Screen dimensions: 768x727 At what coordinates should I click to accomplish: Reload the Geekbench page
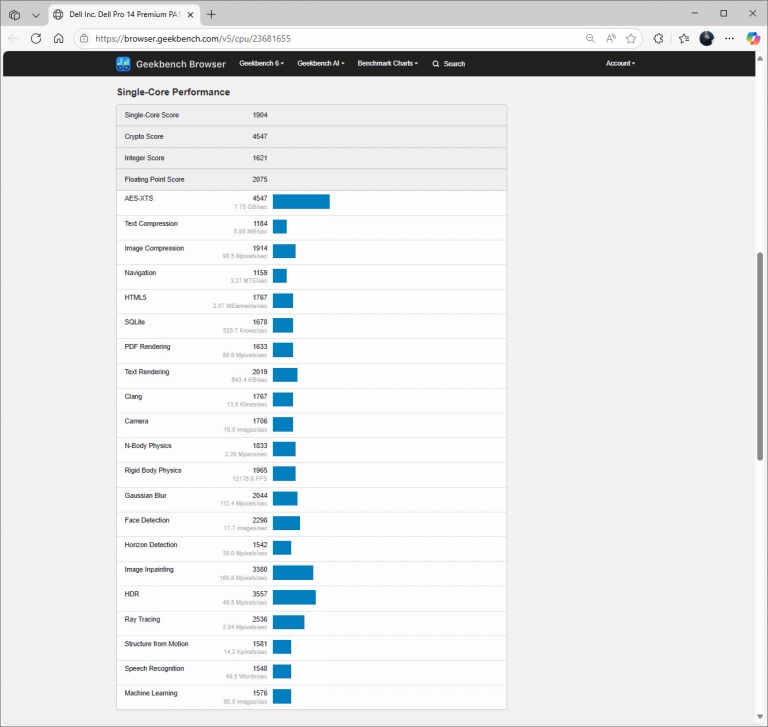pyautogui.click(x=36, y=38)
